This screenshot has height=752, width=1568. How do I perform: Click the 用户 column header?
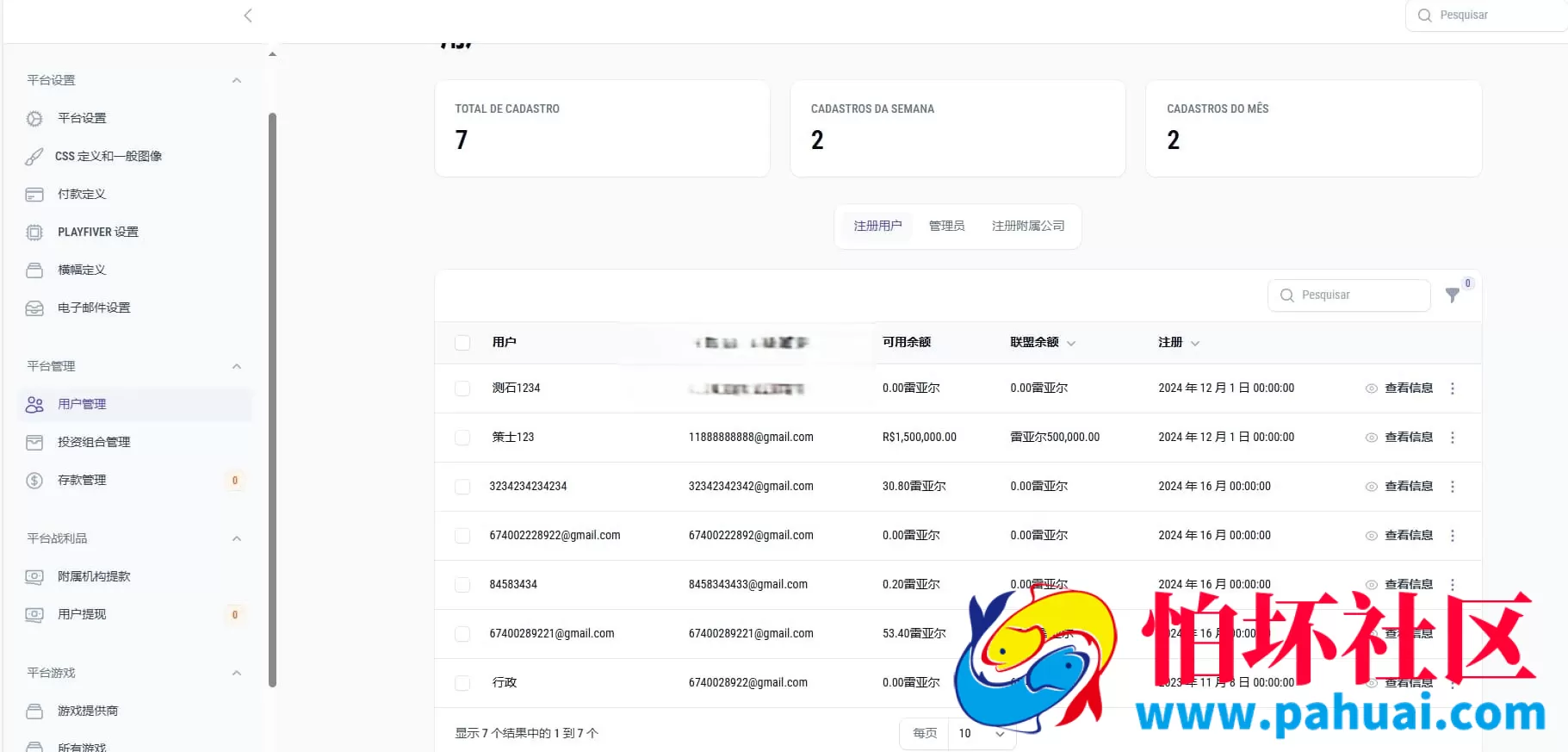click(504, 343)
